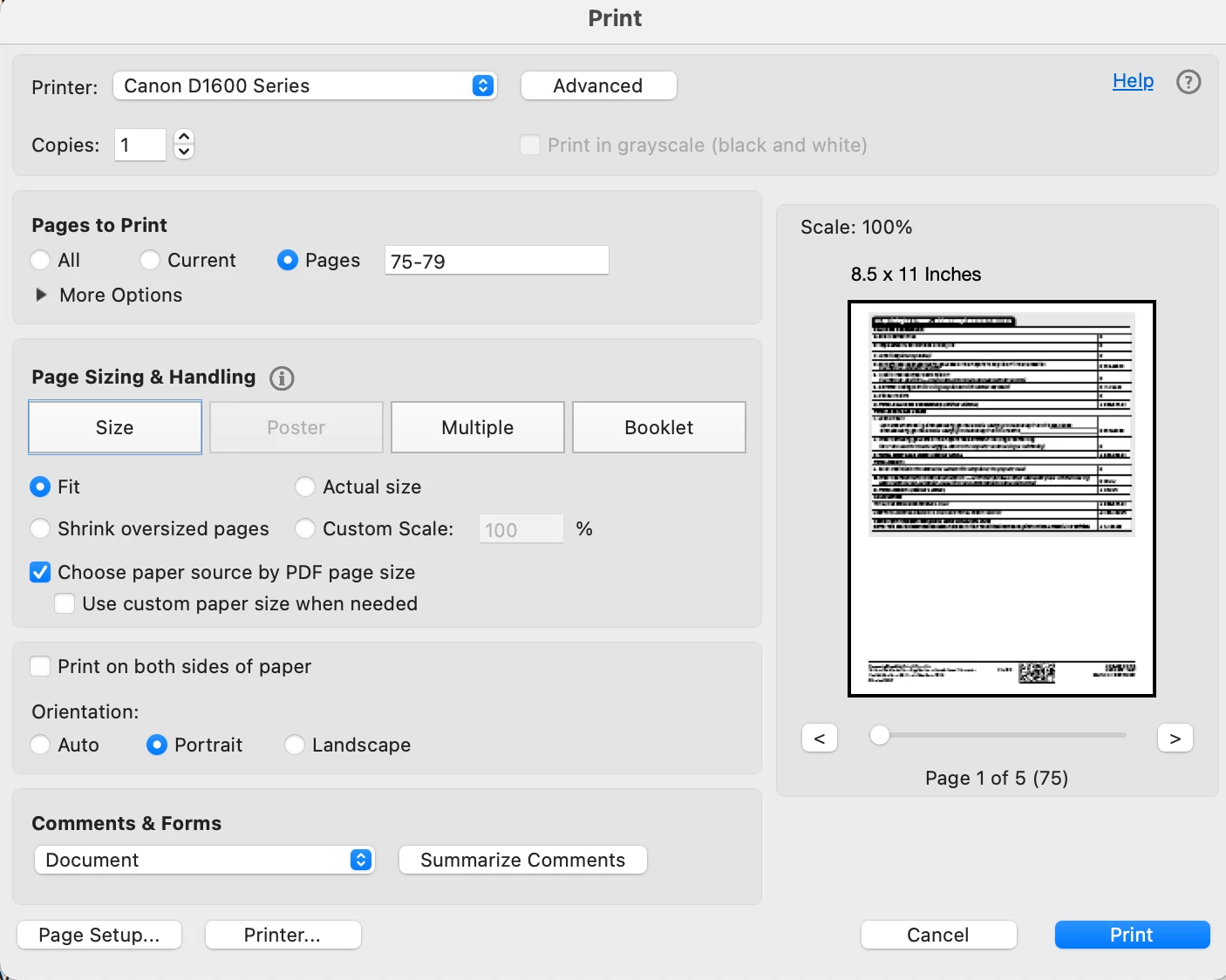1226x980 pixels.
Task: Click the print preview page thumbnail
Action: [1002, 499]
